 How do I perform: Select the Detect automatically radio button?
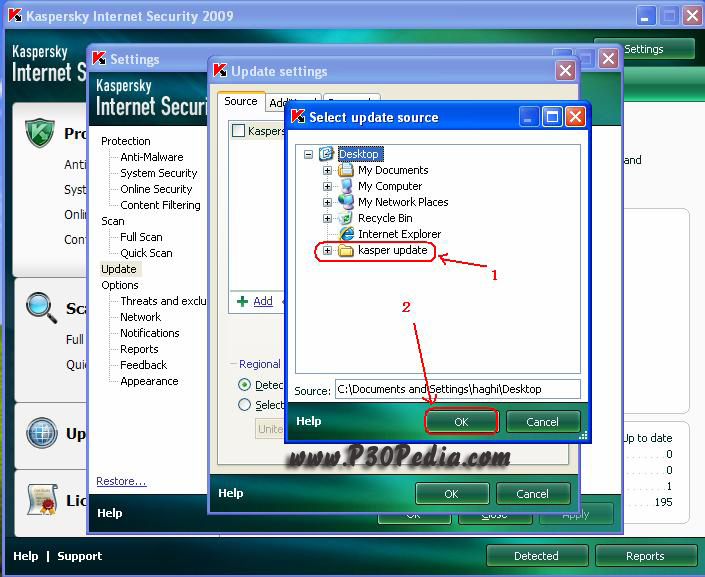pos(244,385)
